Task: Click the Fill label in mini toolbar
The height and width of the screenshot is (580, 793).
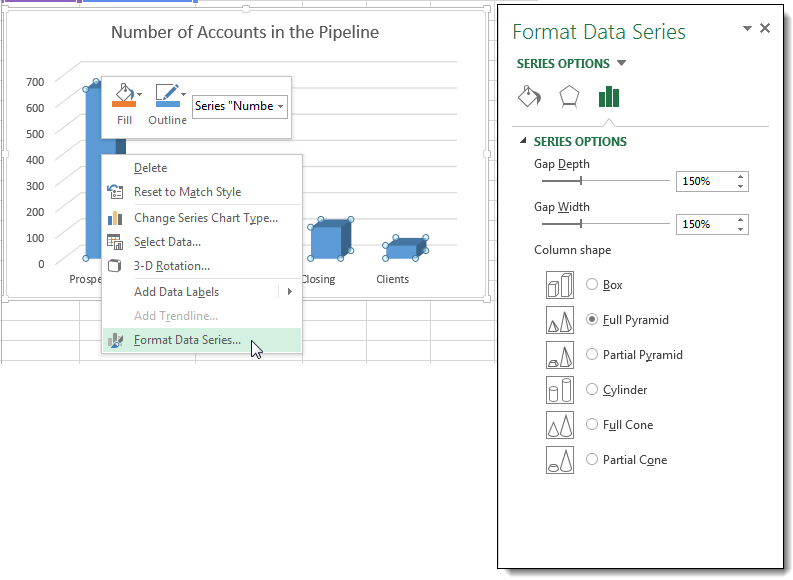Action: tap(124, 120)
